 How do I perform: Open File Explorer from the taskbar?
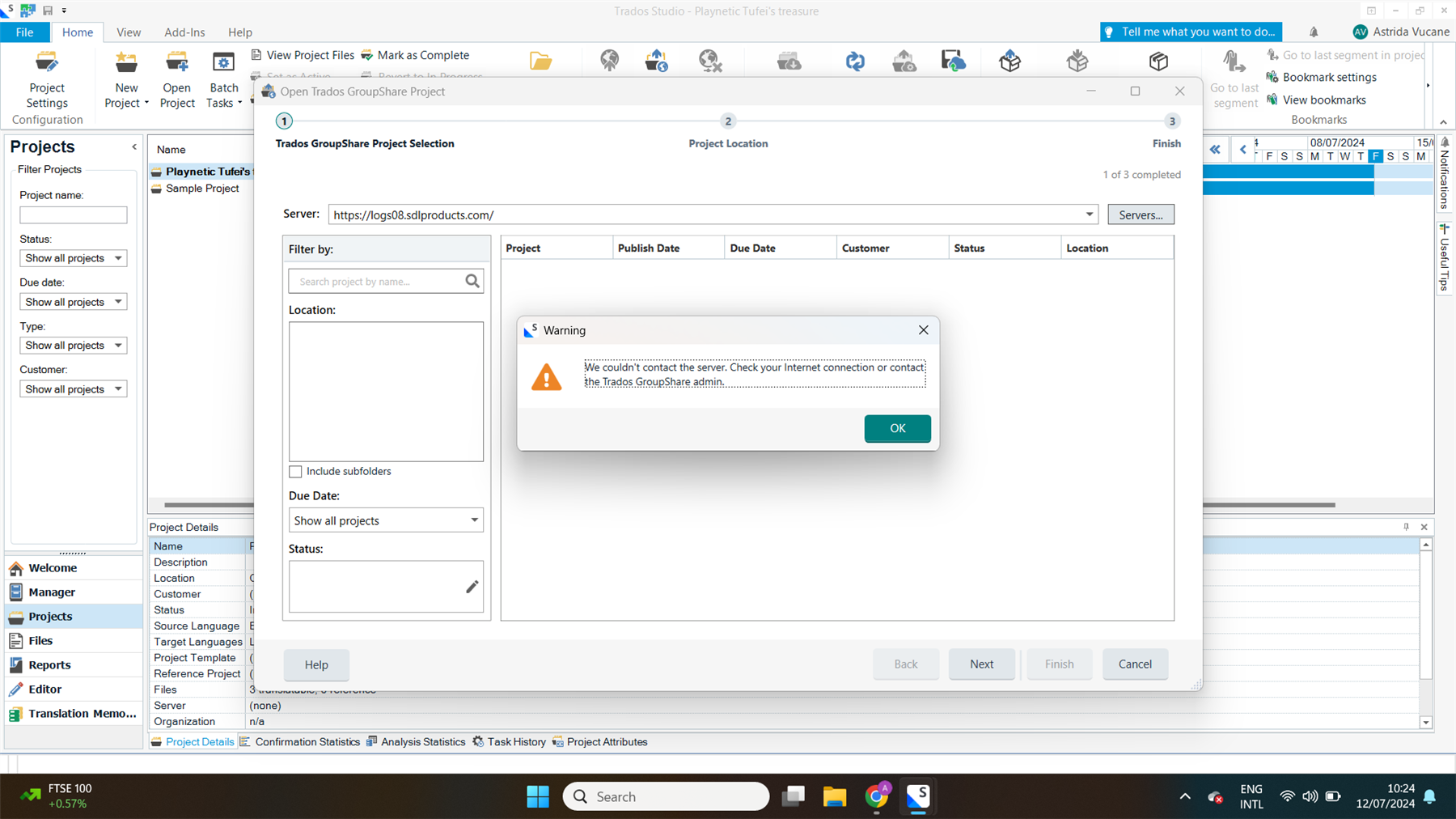[x=834, y=797]
